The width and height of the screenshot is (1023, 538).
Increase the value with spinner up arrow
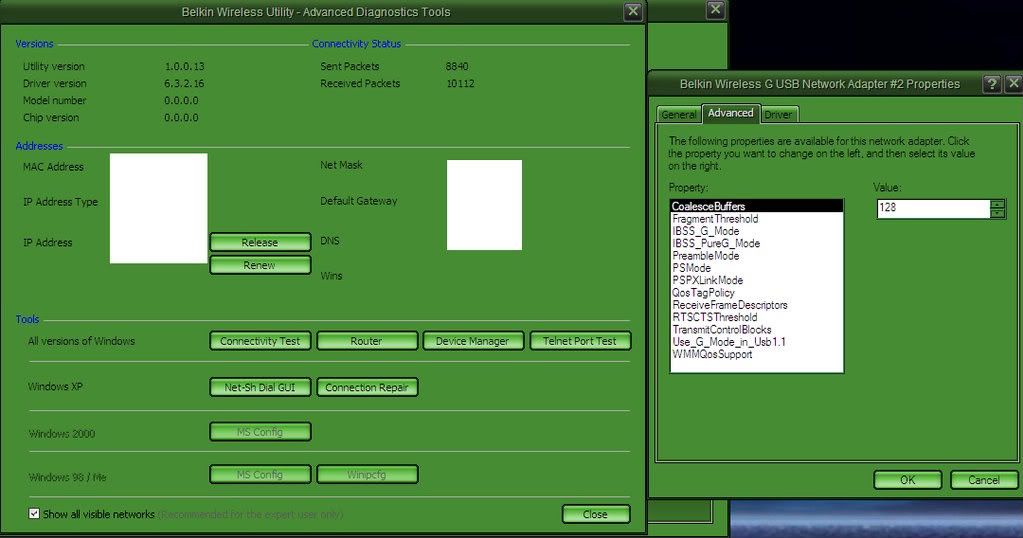997,204
